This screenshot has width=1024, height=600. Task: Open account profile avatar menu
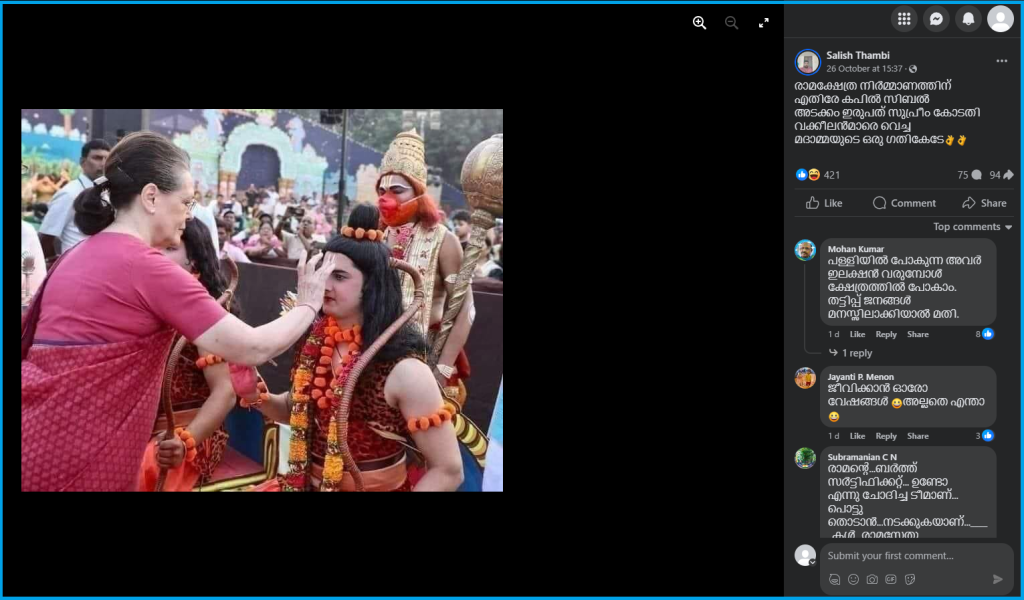click(x=1000, y=19)
